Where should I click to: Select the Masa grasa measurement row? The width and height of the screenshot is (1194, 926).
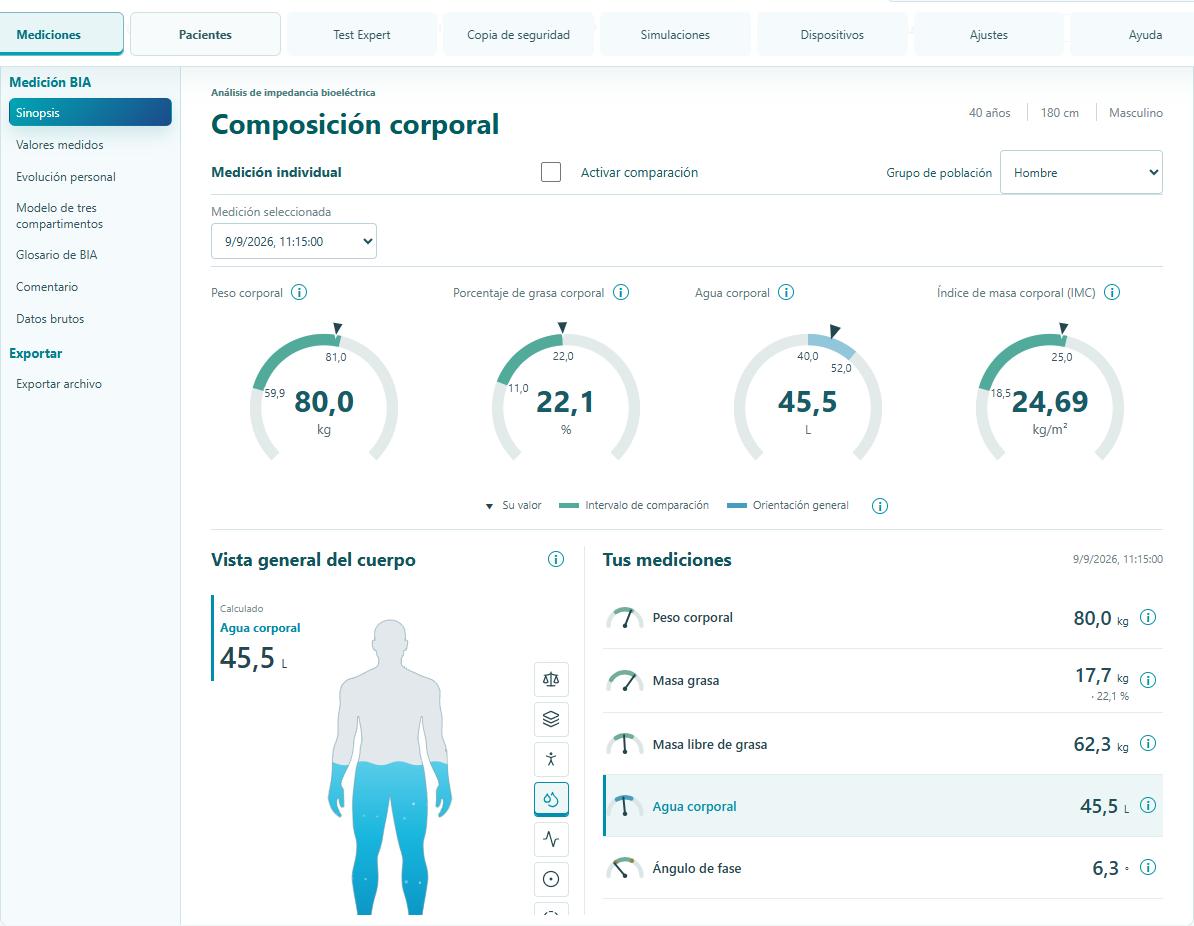tap(883, 681)
